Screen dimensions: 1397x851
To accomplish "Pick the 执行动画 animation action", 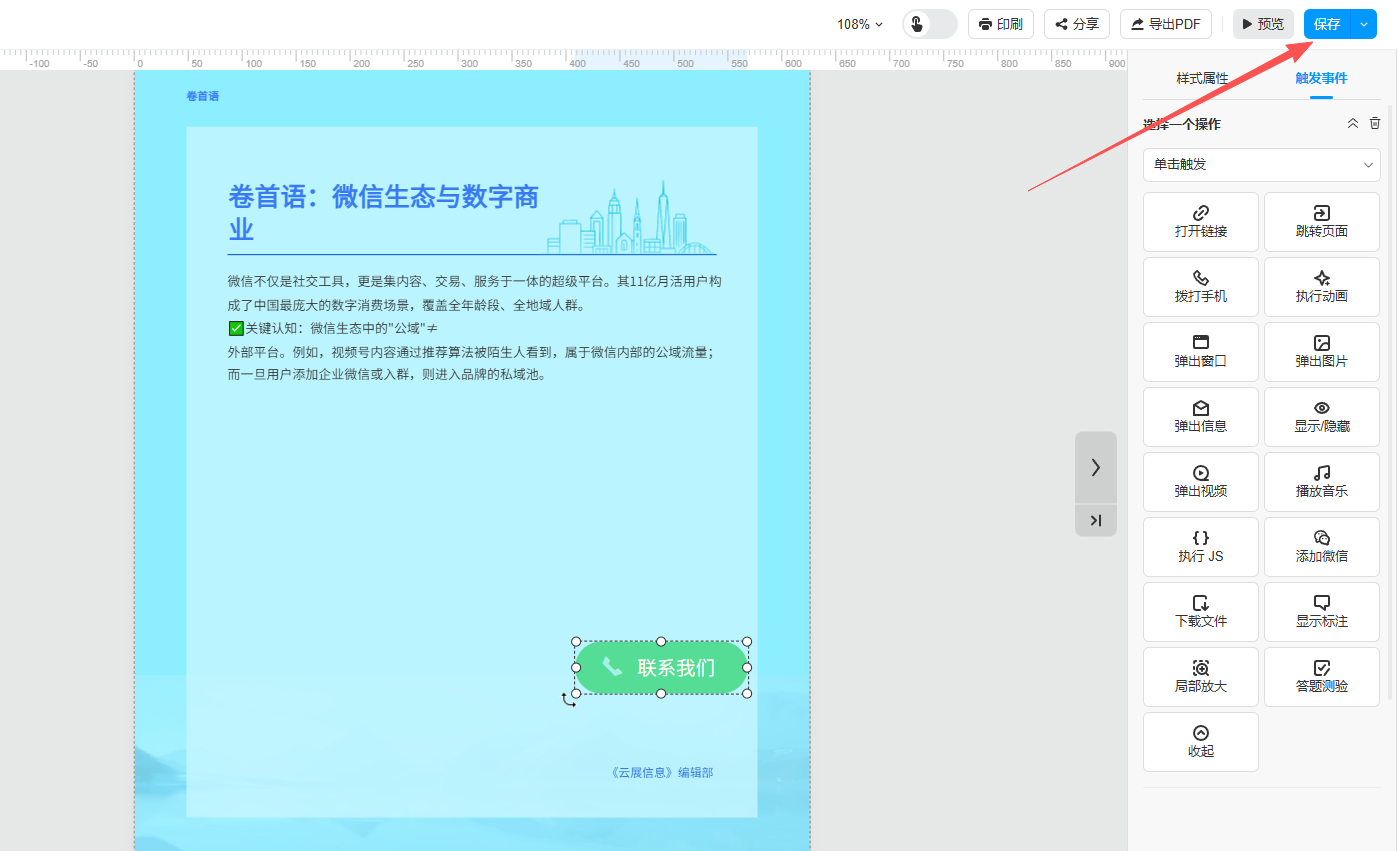I will coord(1321,287).
